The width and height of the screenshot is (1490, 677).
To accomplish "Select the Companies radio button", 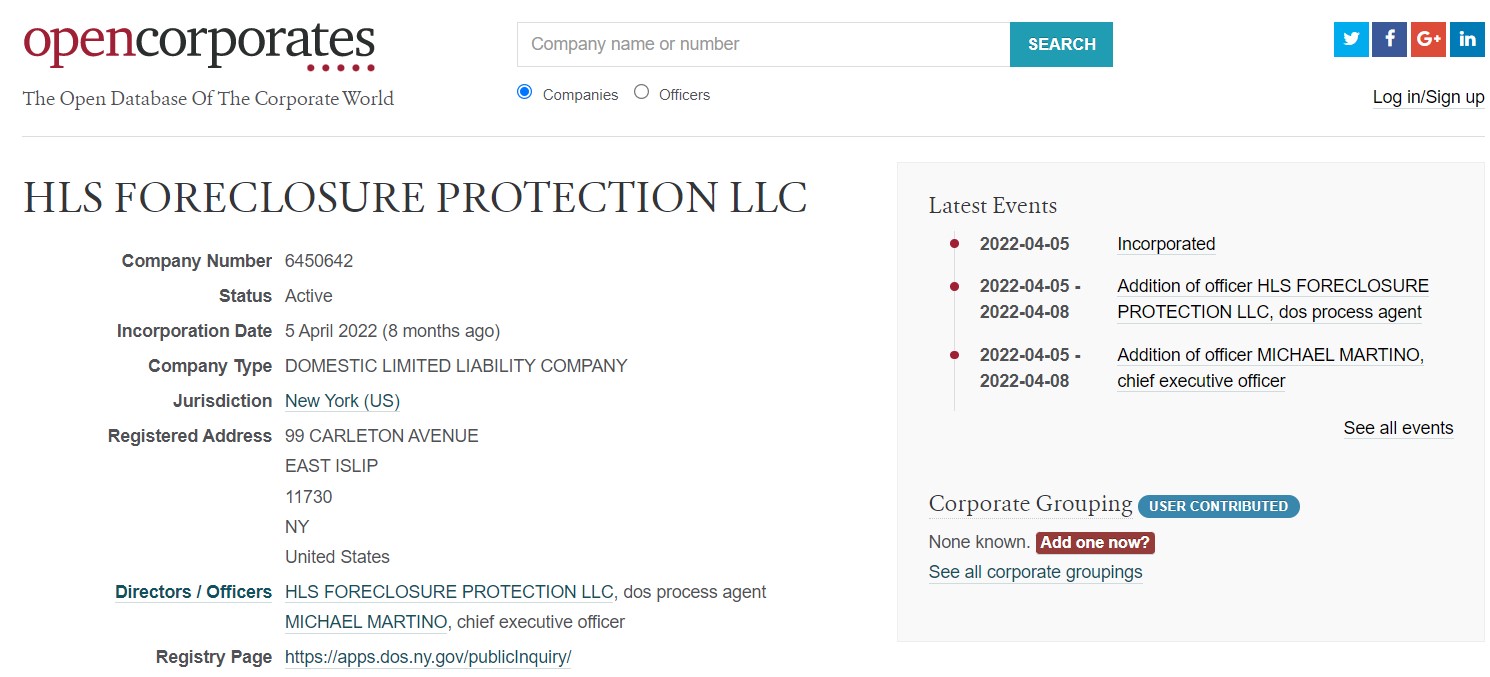I will click(x=525, y=93).
